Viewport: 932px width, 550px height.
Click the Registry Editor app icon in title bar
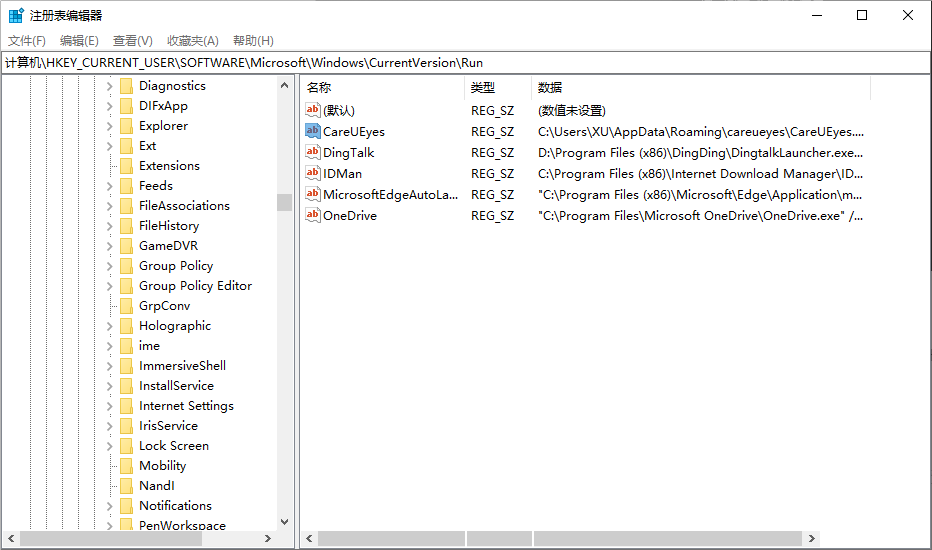pyautogui.click(x=16, y=15)
